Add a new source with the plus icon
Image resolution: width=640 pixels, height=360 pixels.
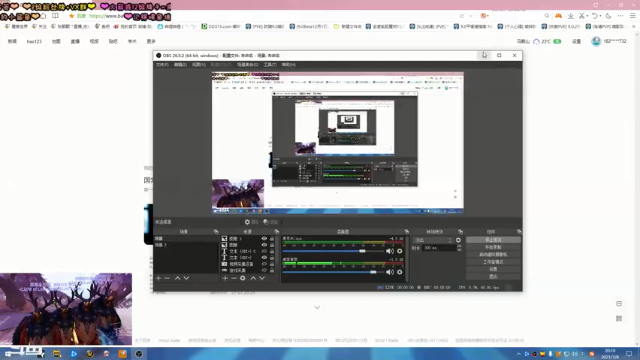coord(225,278)
